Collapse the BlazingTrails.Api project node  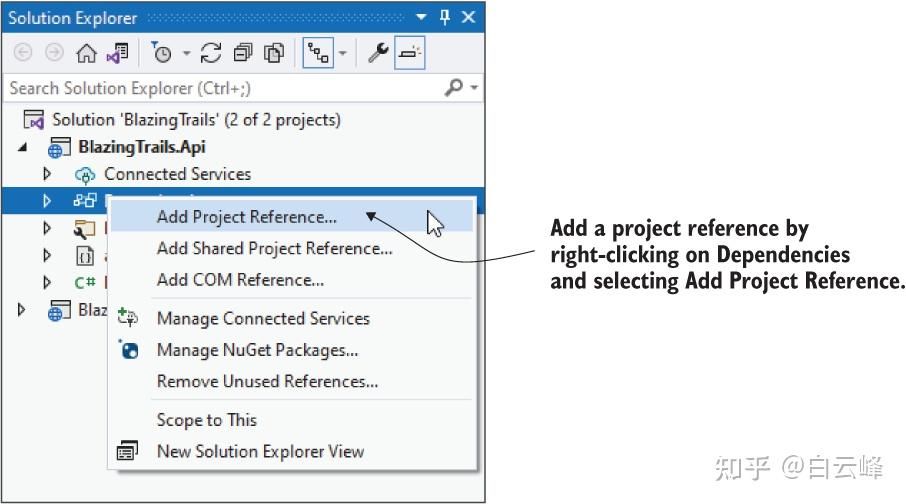click(23, 148)
